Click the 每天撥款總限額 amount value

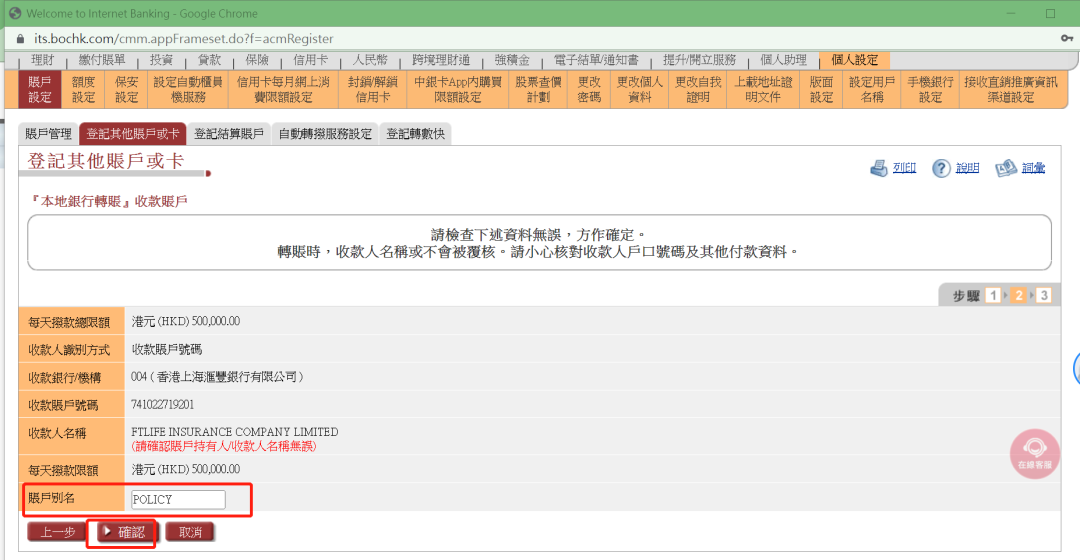tap(186, 322)
